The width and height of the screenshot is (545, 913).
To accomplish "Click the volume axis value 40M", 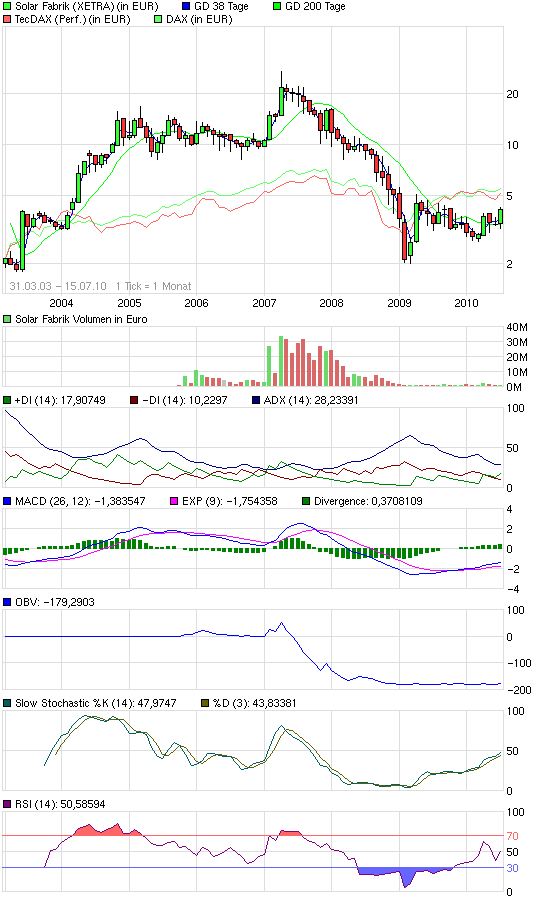I will (x=517, y=327).
